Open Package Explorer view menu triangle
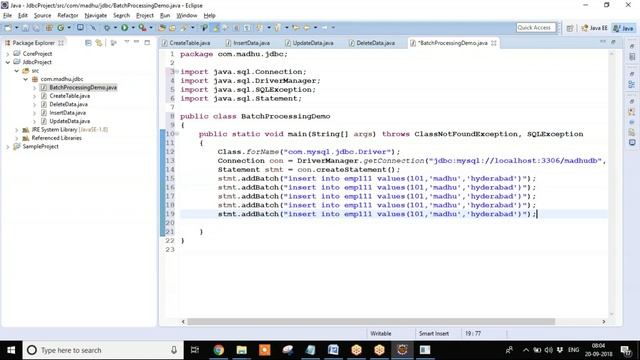This screenshot has width=640, height=360. 127,42
